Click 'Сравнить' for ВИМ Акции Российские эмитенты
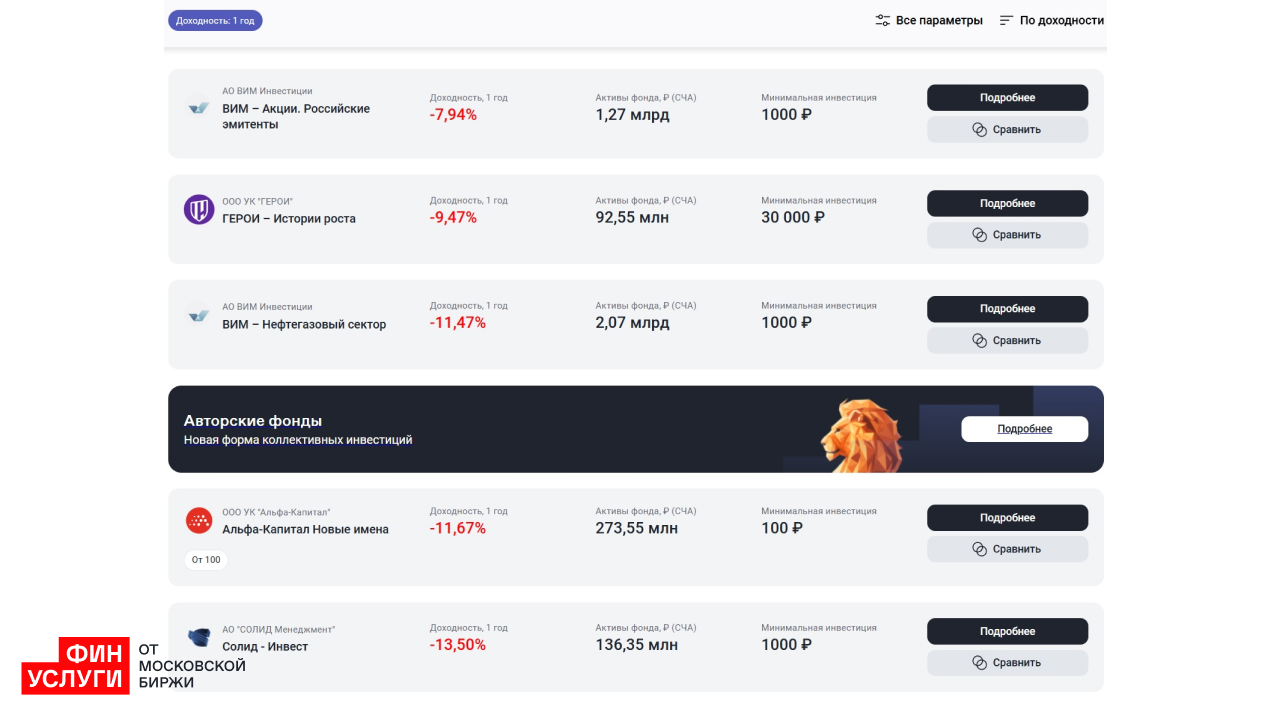 pos(1007,129)
